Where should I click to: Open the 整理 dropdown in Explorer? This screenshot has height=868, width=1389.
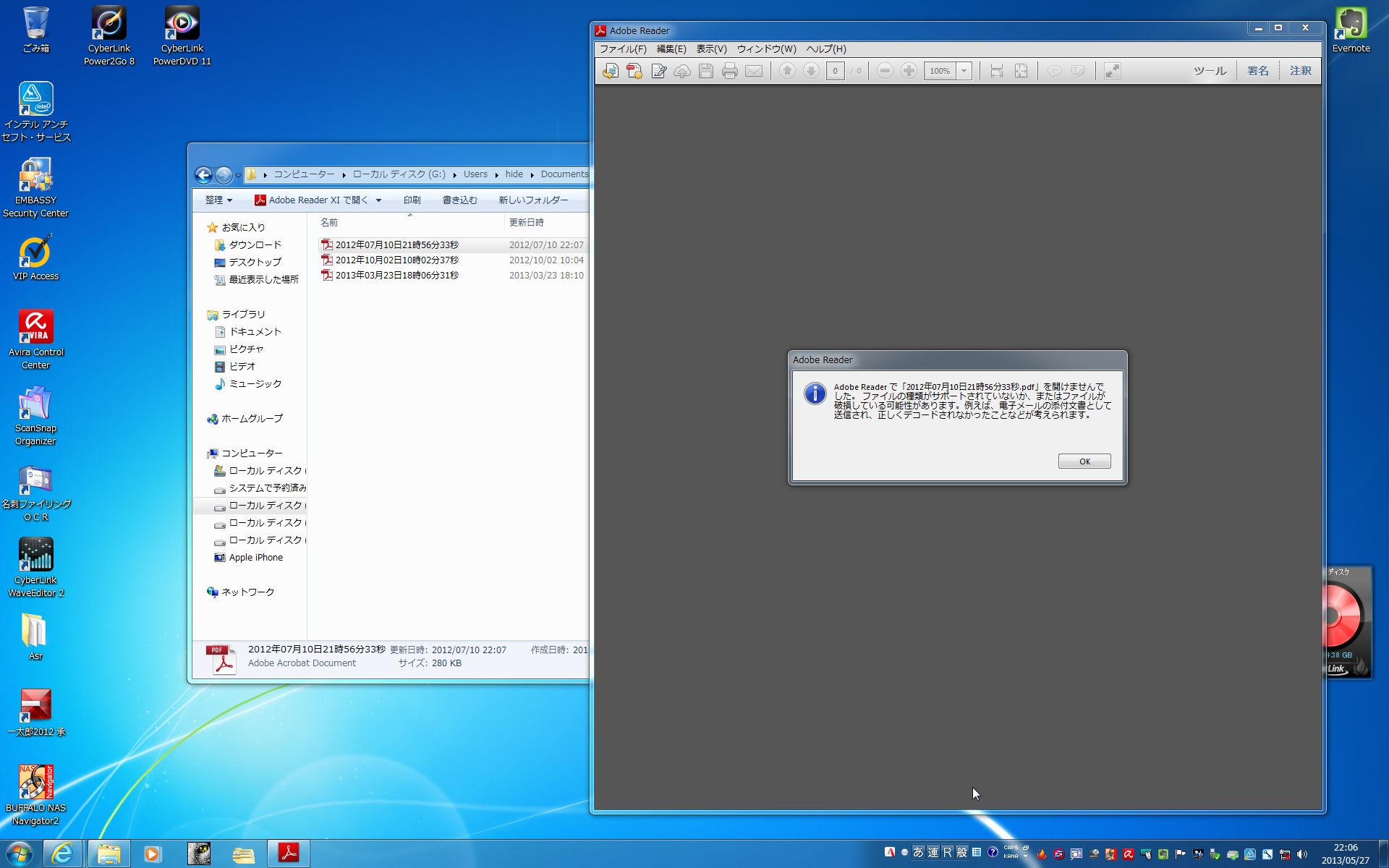coord(218,200)
